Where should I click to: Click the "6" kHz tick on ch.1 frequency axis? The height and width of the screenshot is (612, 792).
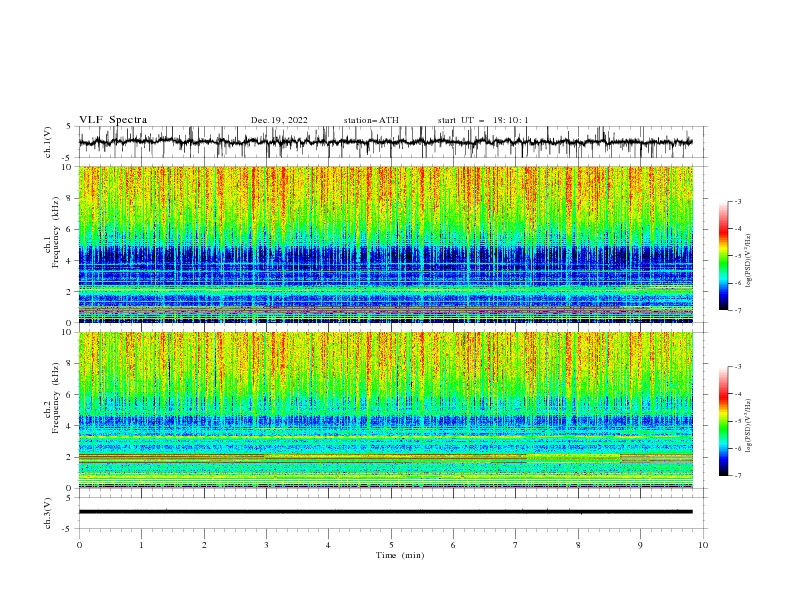[70, 230]
